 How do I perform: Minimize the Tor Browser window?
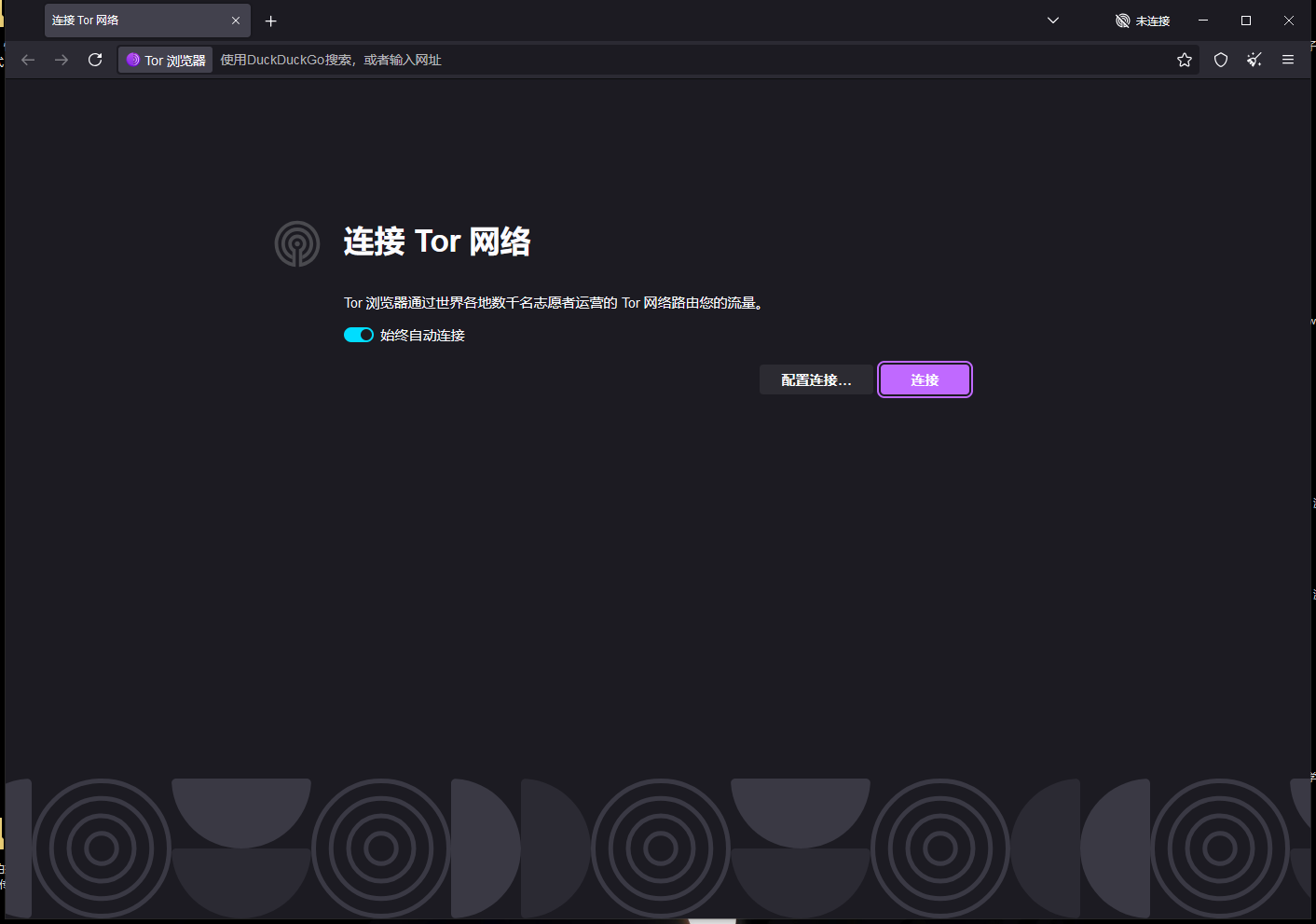click(1203, 21)
